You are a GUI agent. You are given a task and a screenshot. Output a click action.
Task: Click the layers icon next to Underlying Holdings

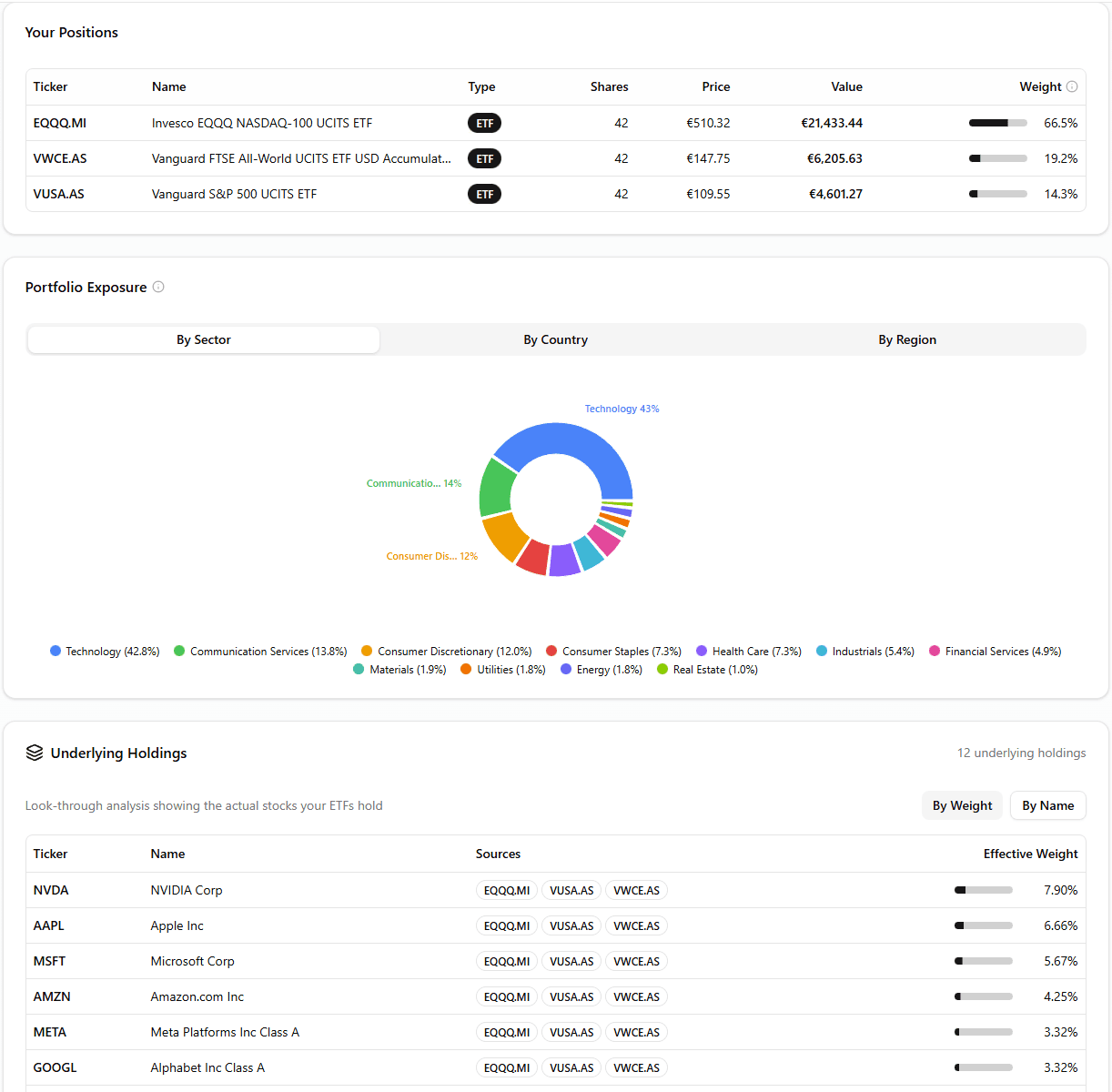[x=35, y=753]
